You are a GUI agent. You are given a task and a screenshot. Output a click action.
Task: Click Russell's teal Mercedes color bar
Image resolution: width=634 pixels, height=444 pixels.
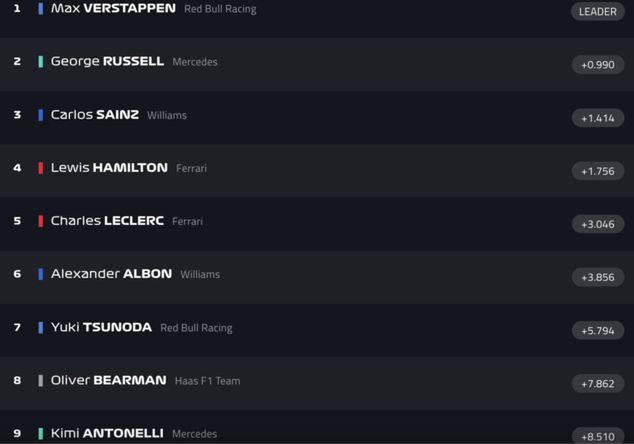[41, 62]
